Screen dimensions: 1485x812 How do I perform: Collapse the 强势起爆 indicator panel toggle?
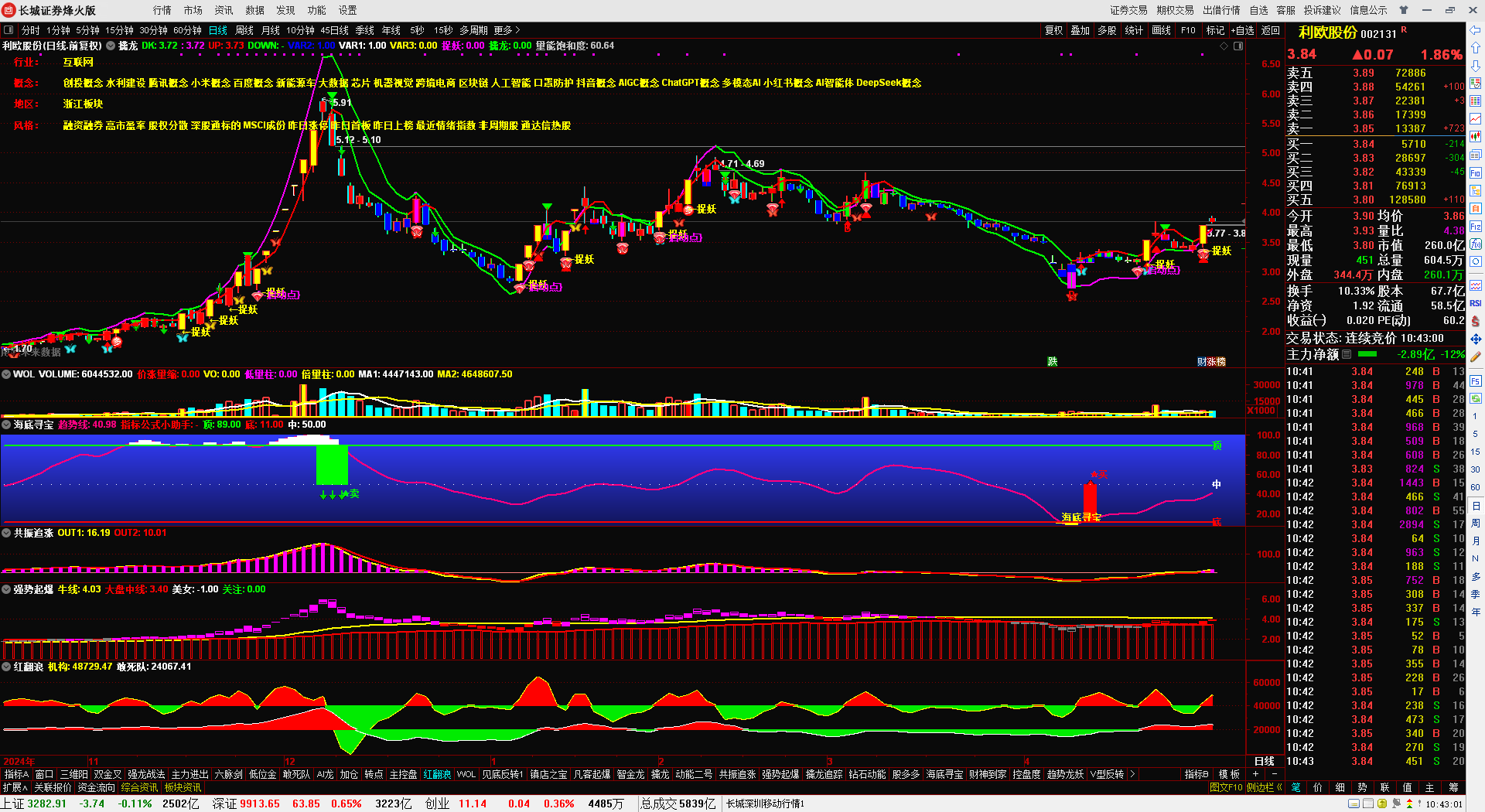6,589
